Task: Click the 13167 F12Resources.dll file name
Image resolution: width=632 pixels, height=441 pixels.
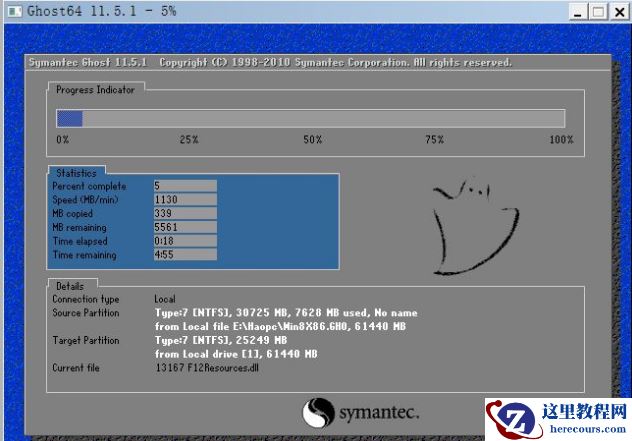Action: [207, 368]
